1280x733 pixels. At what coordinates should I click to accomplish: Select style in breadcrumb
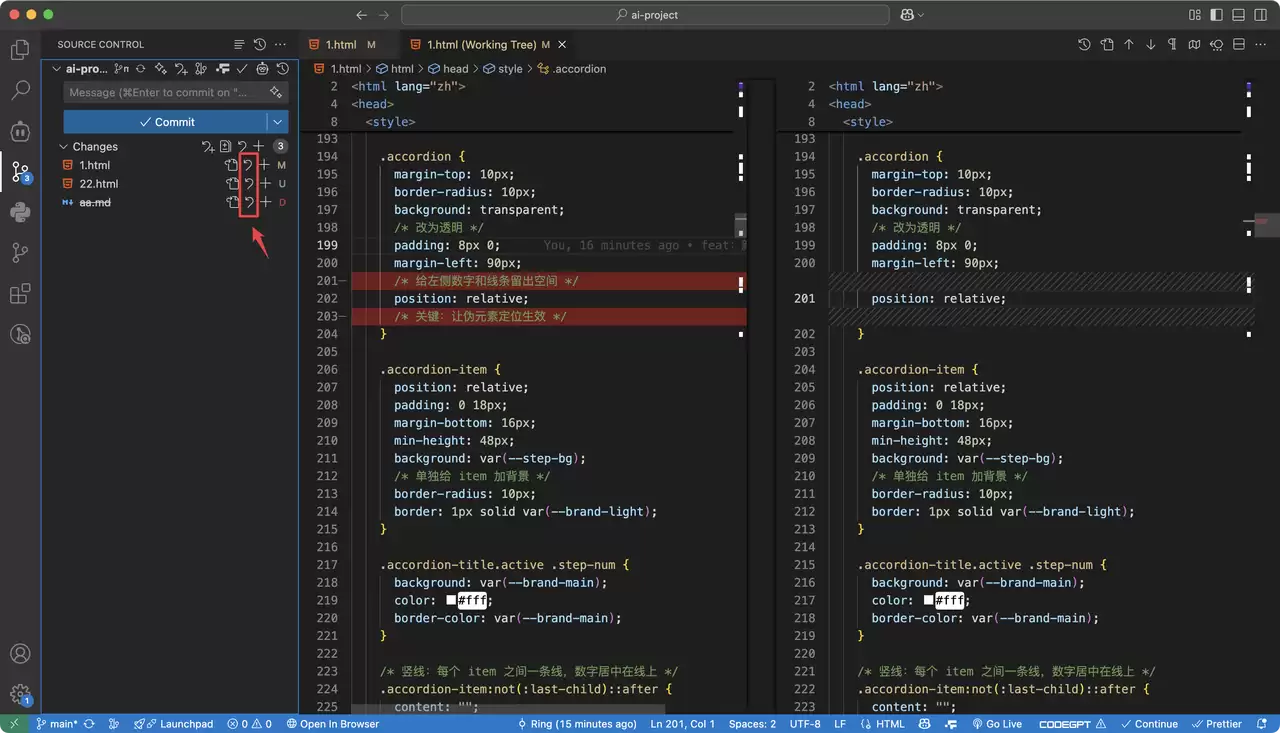click(x=503, y=69)
